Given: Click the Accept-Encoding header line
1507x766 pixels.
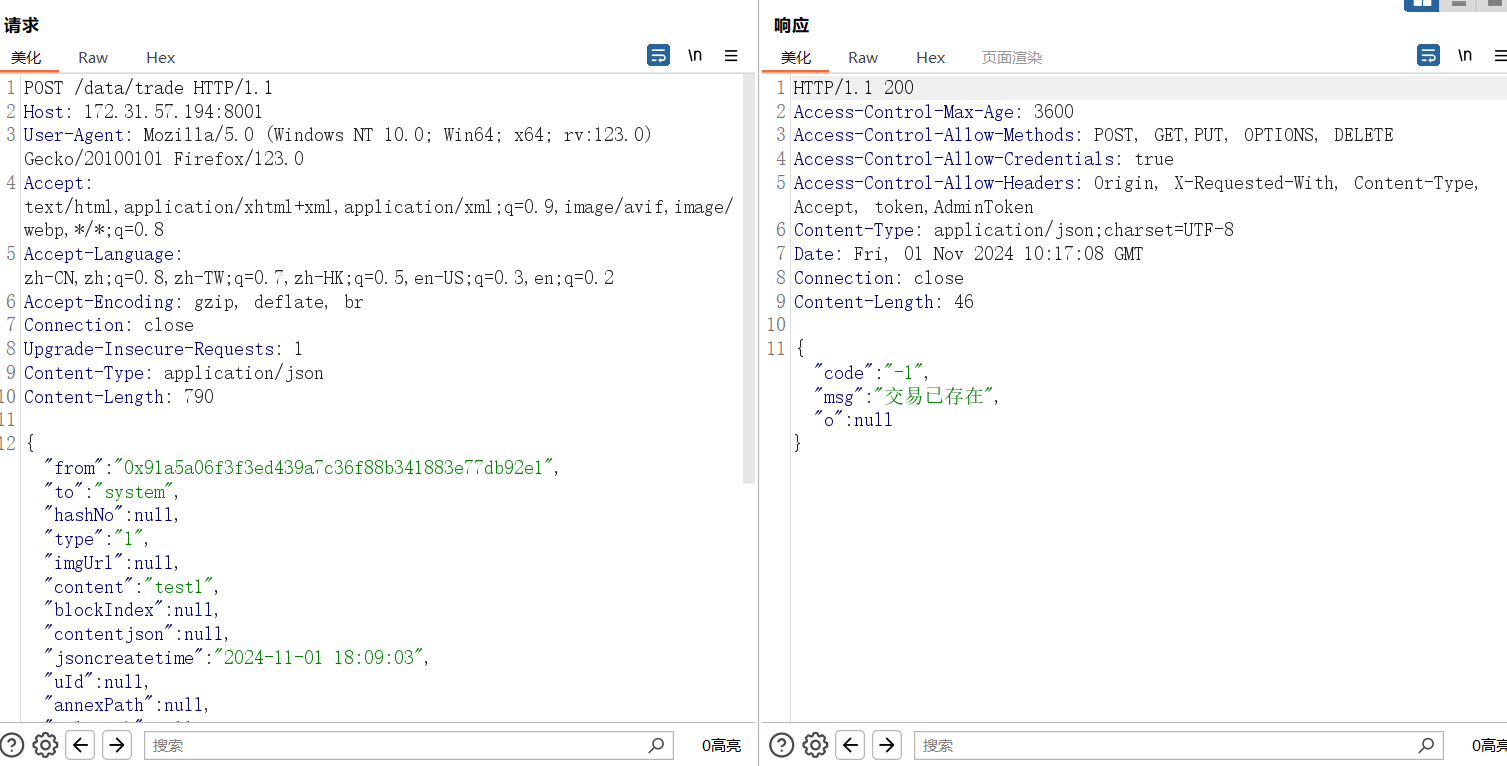Looking at the screenshot, I should (x=194, y=302).
